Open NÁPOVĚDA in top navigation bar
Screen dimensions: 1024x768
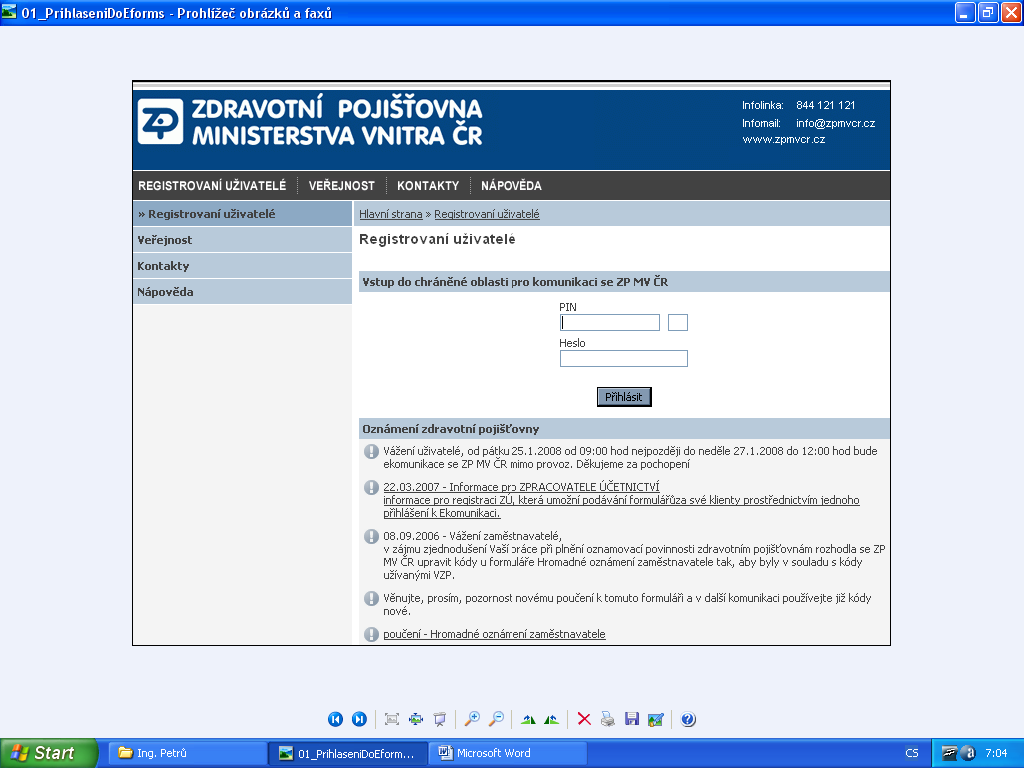click(511, 185)
